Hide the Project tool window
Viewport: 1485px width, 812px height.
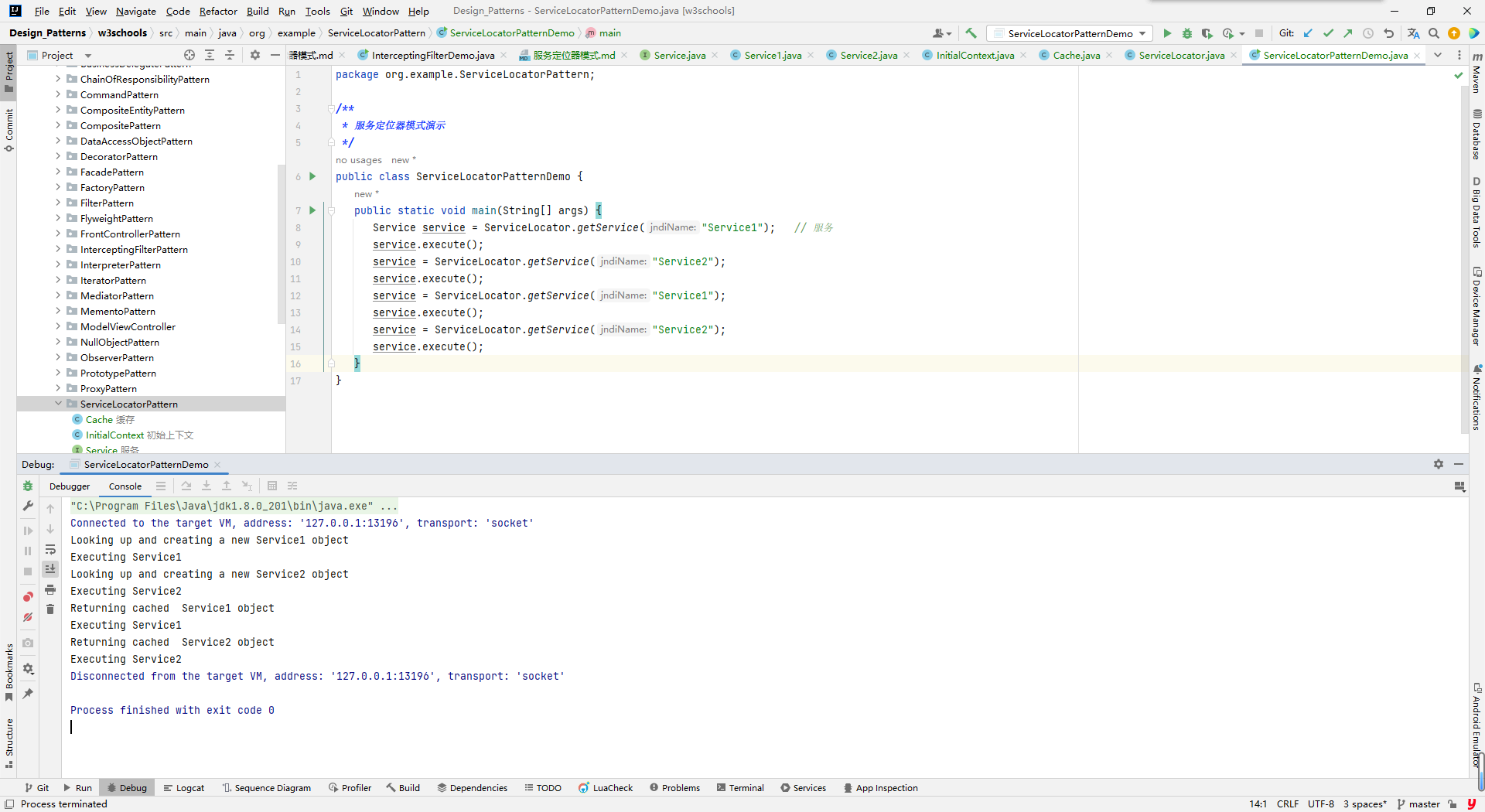coord(275,55)
